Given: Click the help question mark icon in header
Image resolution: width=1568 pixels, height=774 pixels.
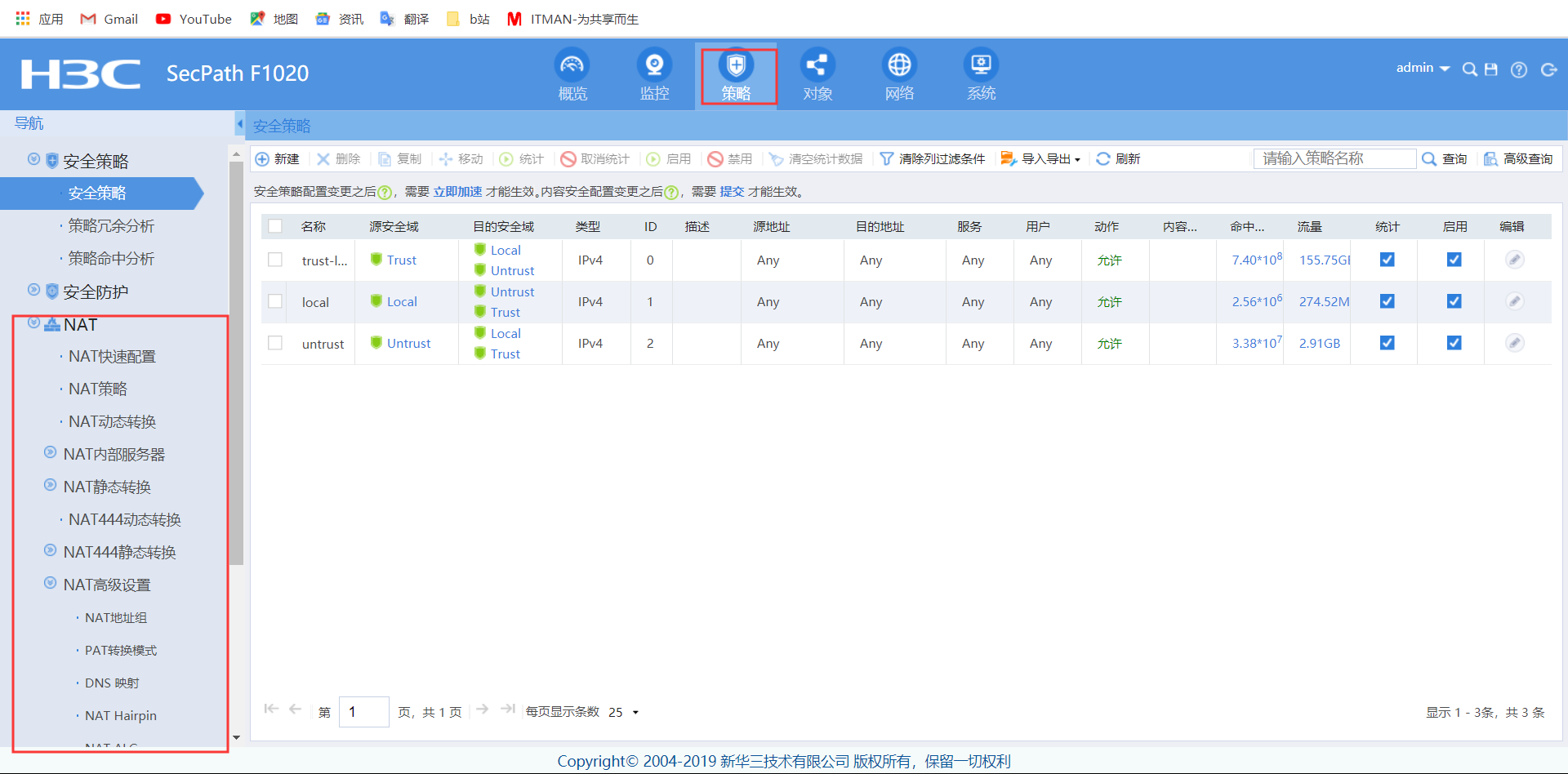Looking at the screenshot, I should pos(1519,69).
